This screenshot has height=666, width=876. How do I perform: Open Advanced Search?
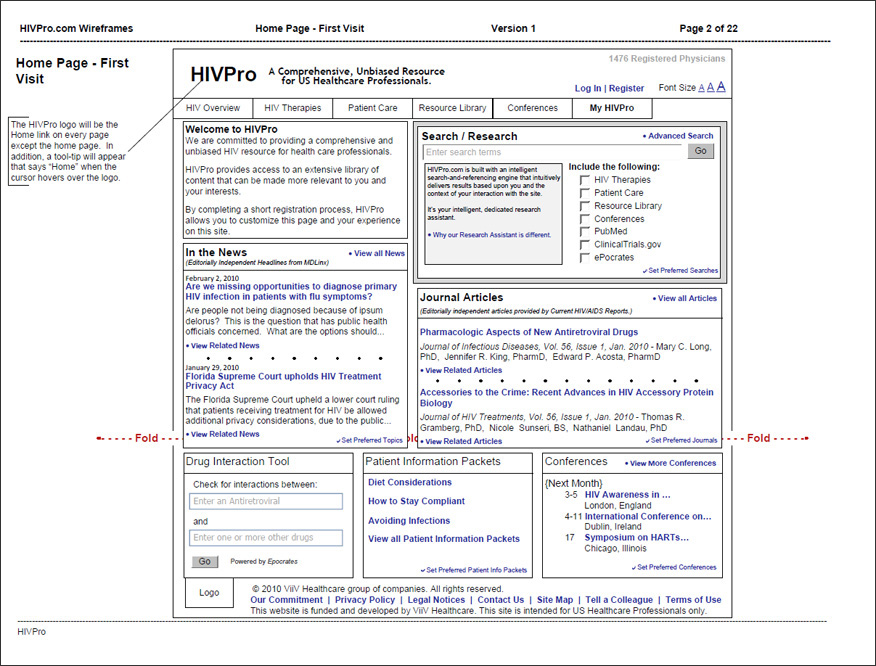click(680, 136)
